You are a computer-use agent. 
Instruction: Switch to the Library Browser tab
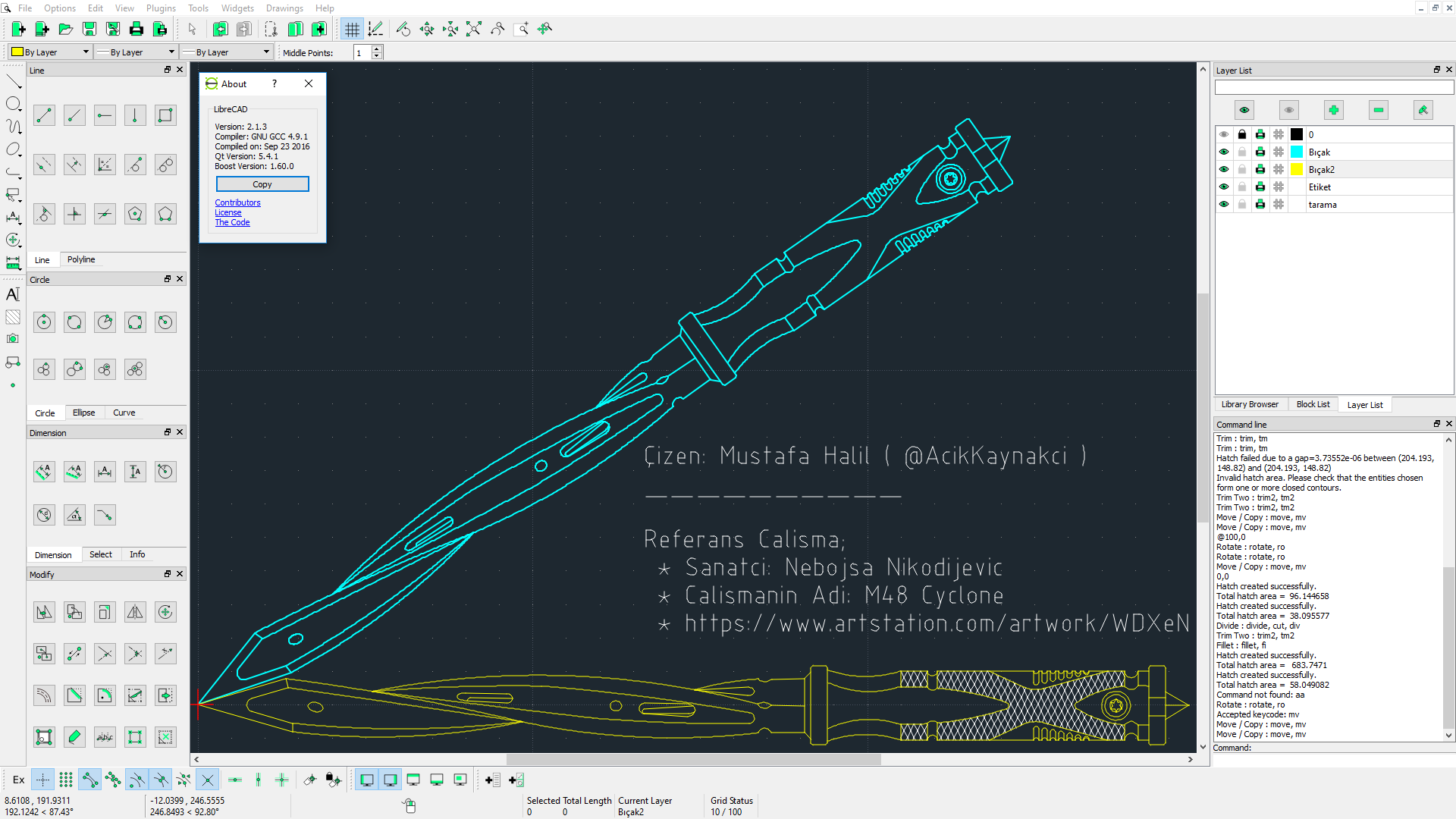(x=1250, y=404)
